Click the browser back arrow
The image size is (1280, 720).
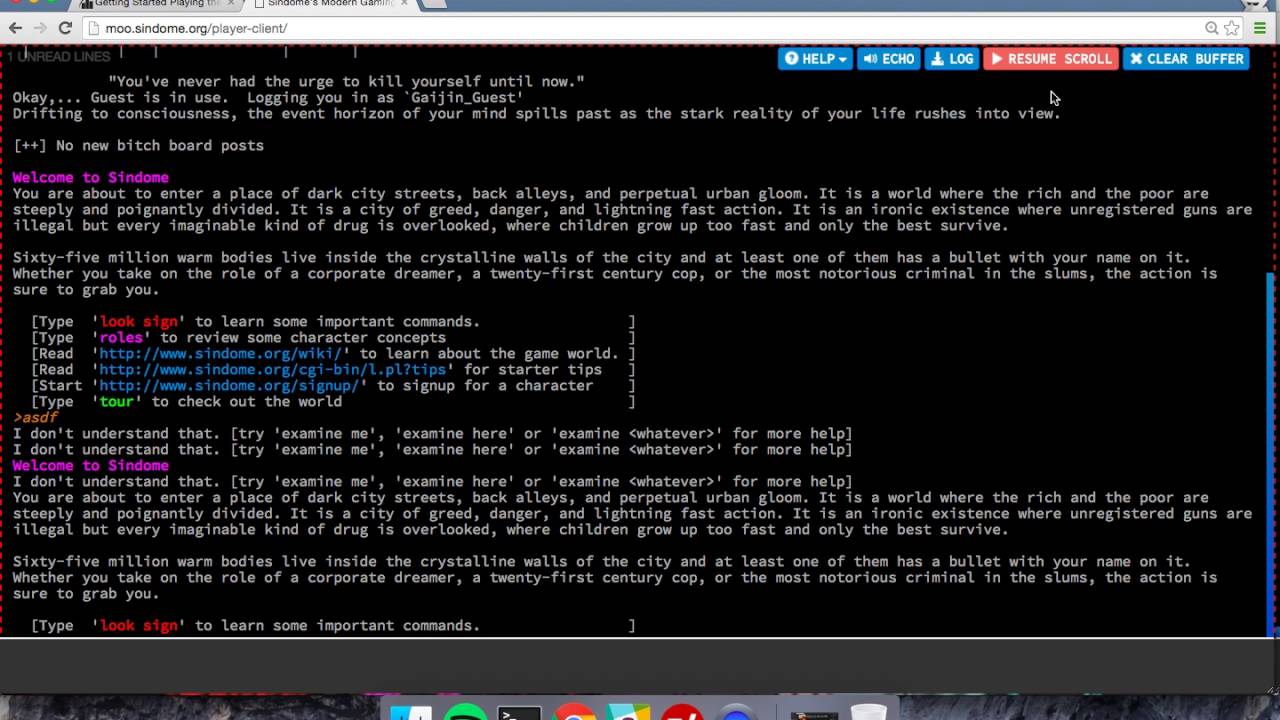tap(15, 28)
